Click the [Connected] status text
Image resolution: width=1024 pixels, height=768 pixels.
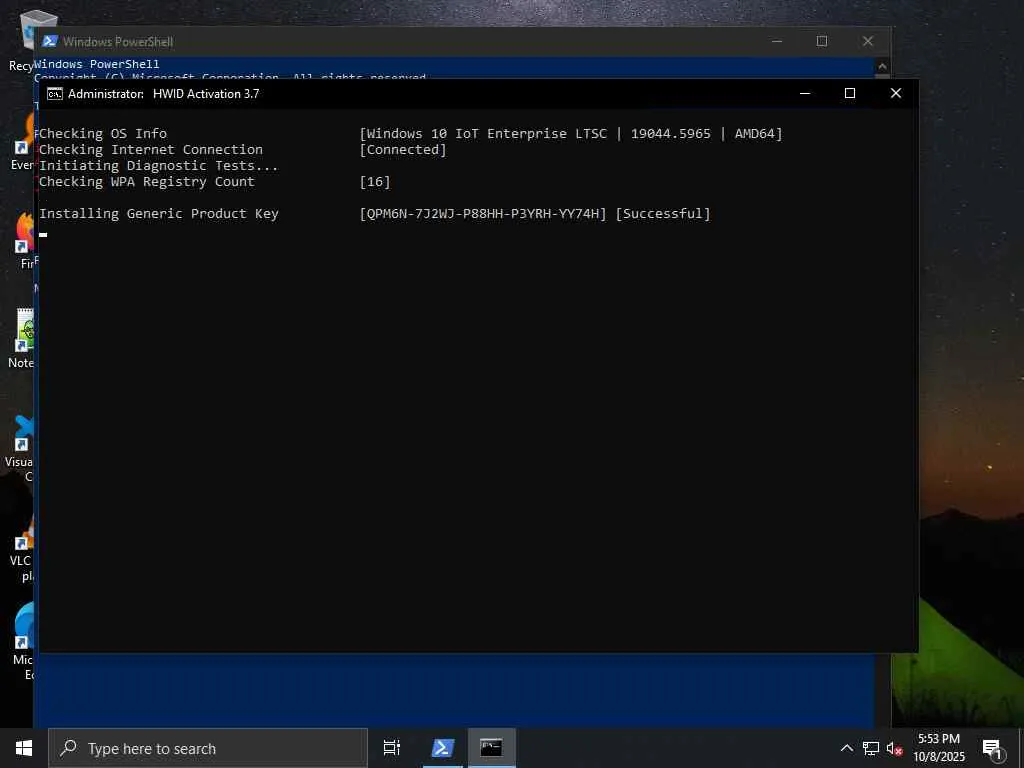point(403,150)
